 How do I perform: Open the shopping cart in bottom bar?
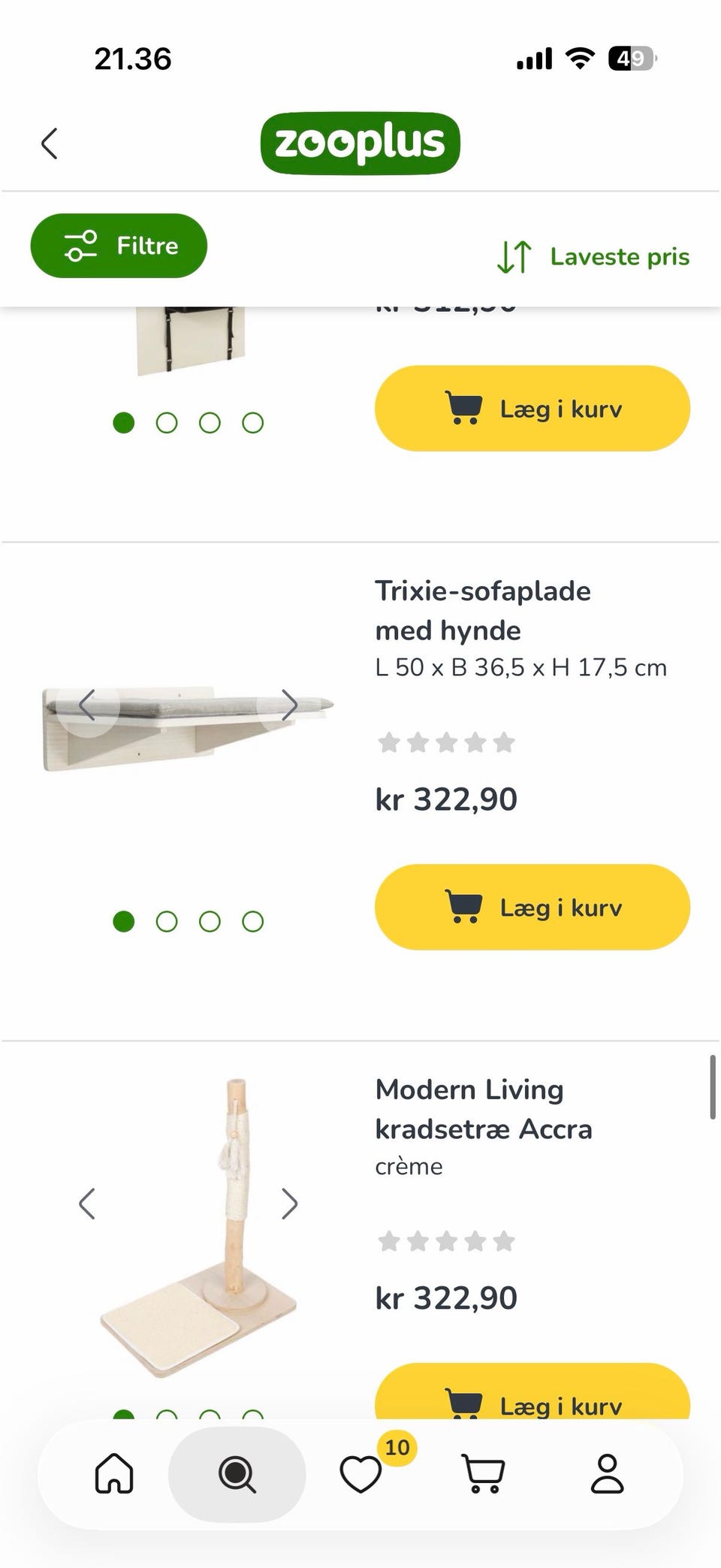483,1473
